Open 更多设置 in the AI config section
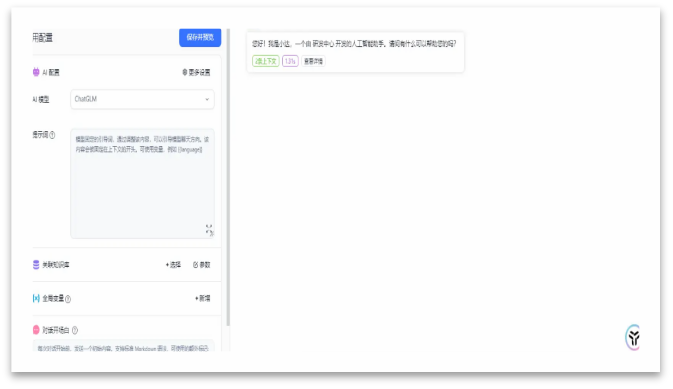 (196, 72)
